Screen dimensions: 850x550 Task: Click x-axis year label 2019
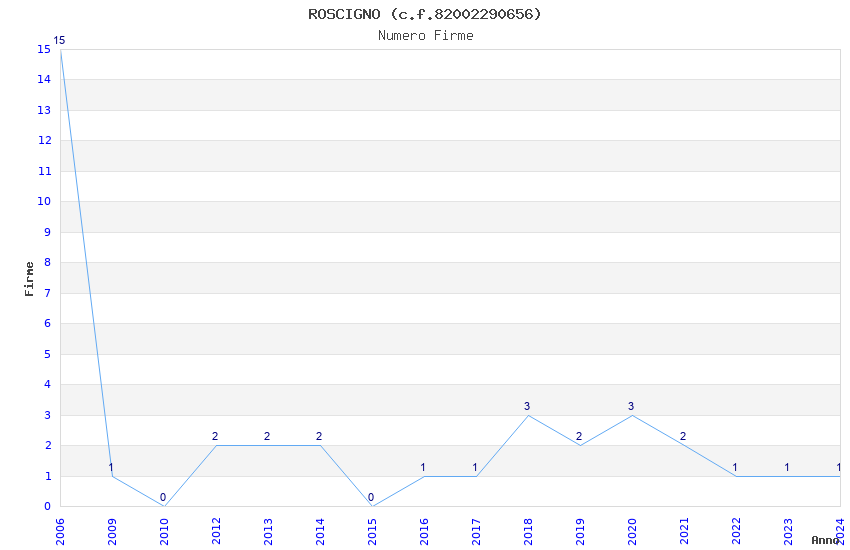coord(580,531)
